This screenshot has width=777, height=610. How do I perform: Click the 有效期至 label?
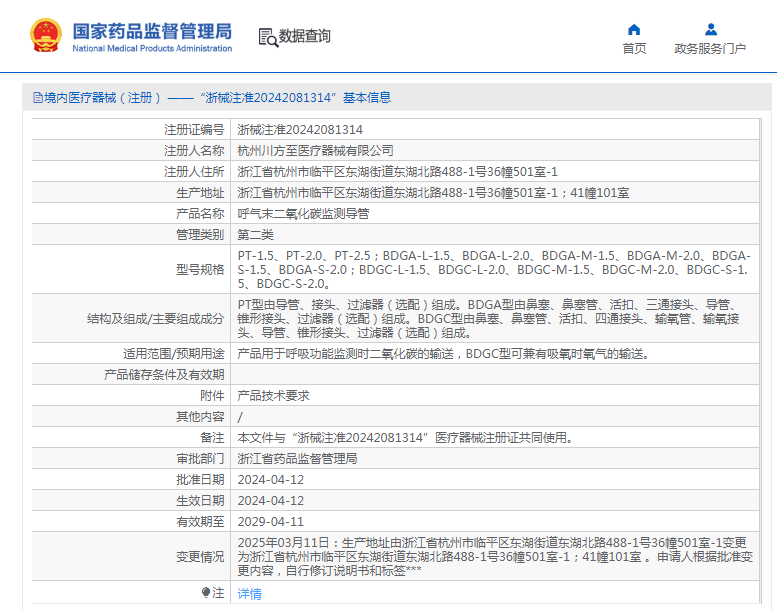click(200, 522)
